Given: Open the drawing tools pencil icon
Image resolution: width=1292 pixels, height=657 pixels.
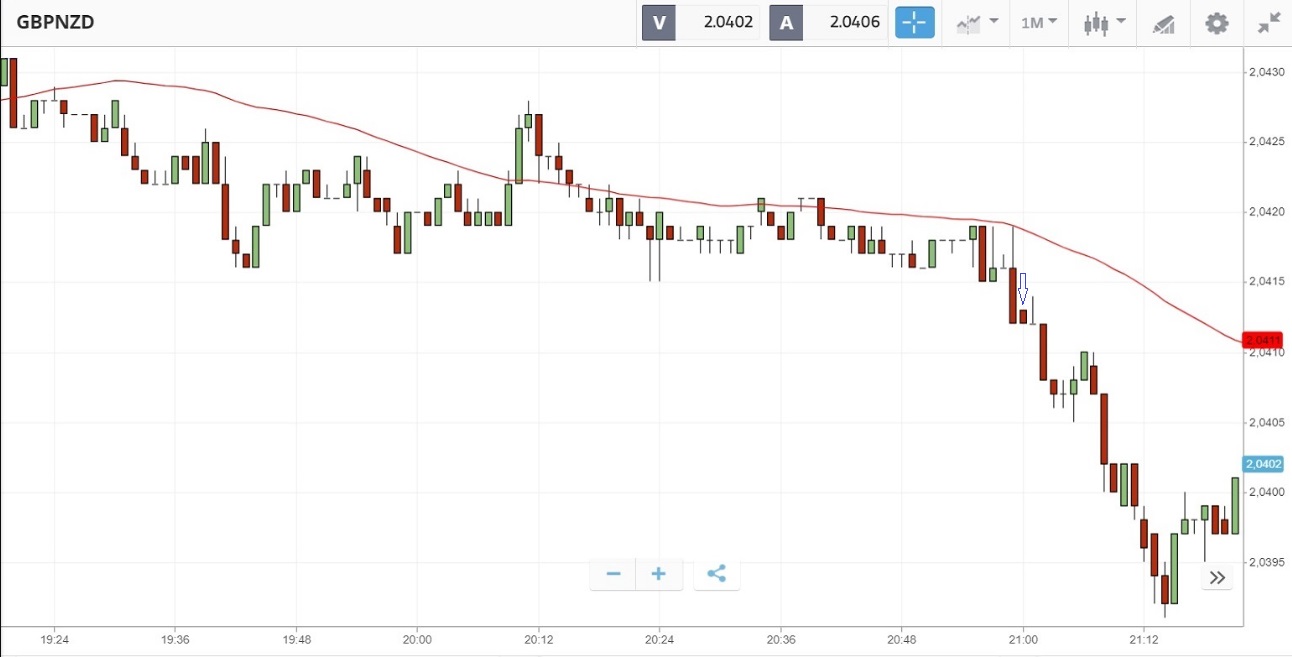Looking at the screenshot, I should point(1163,23).
